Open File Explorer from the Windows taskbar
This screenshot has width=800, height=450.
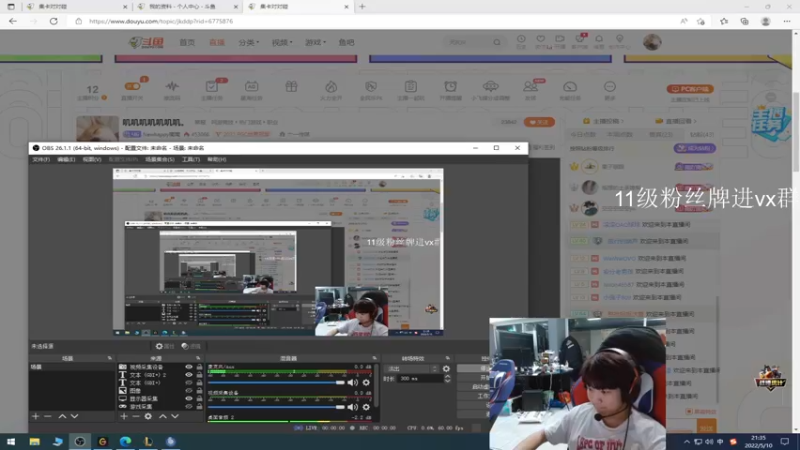35,441
